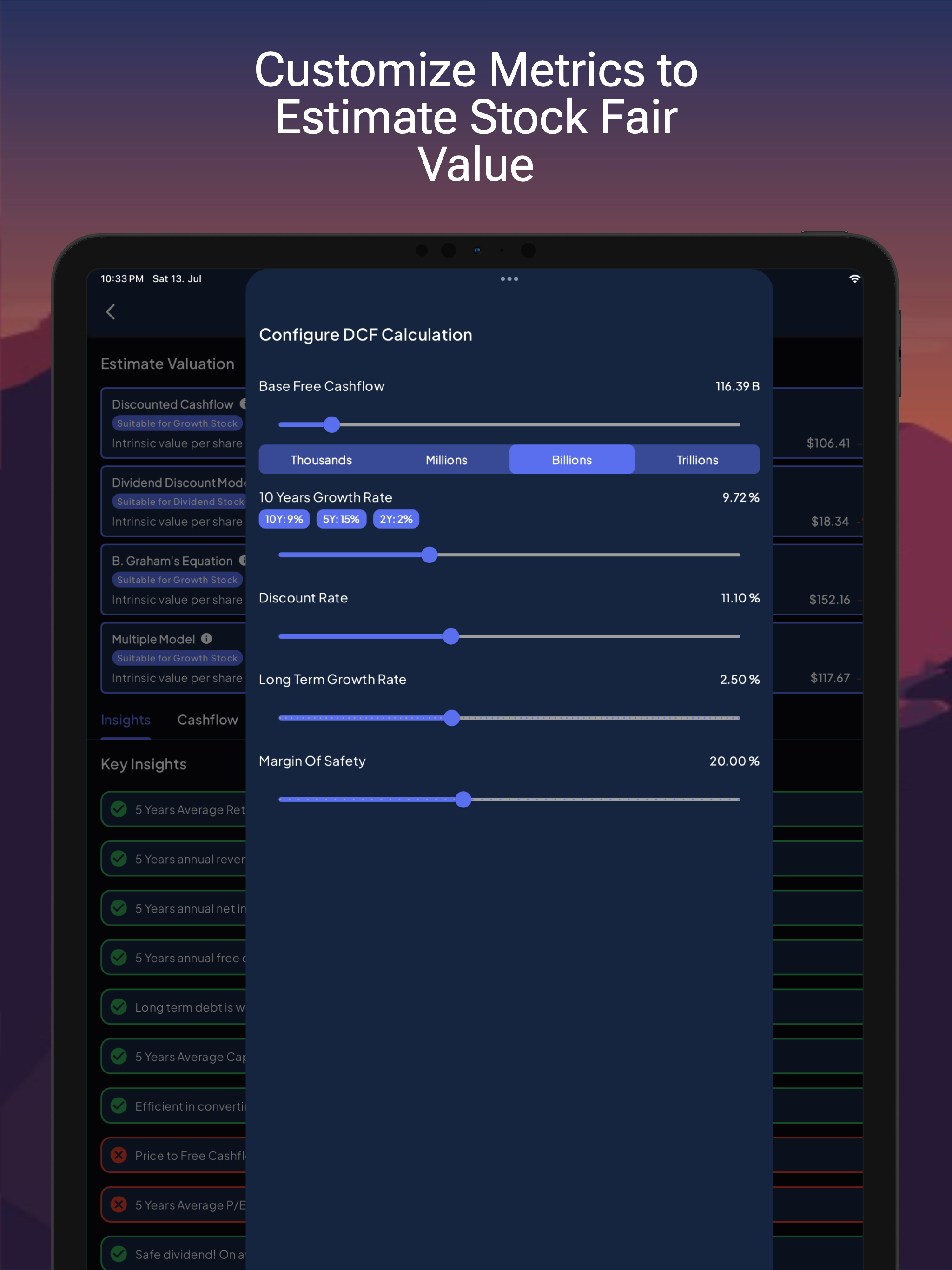Apply the 5Y: 15% growth preset

coord(341,519)
